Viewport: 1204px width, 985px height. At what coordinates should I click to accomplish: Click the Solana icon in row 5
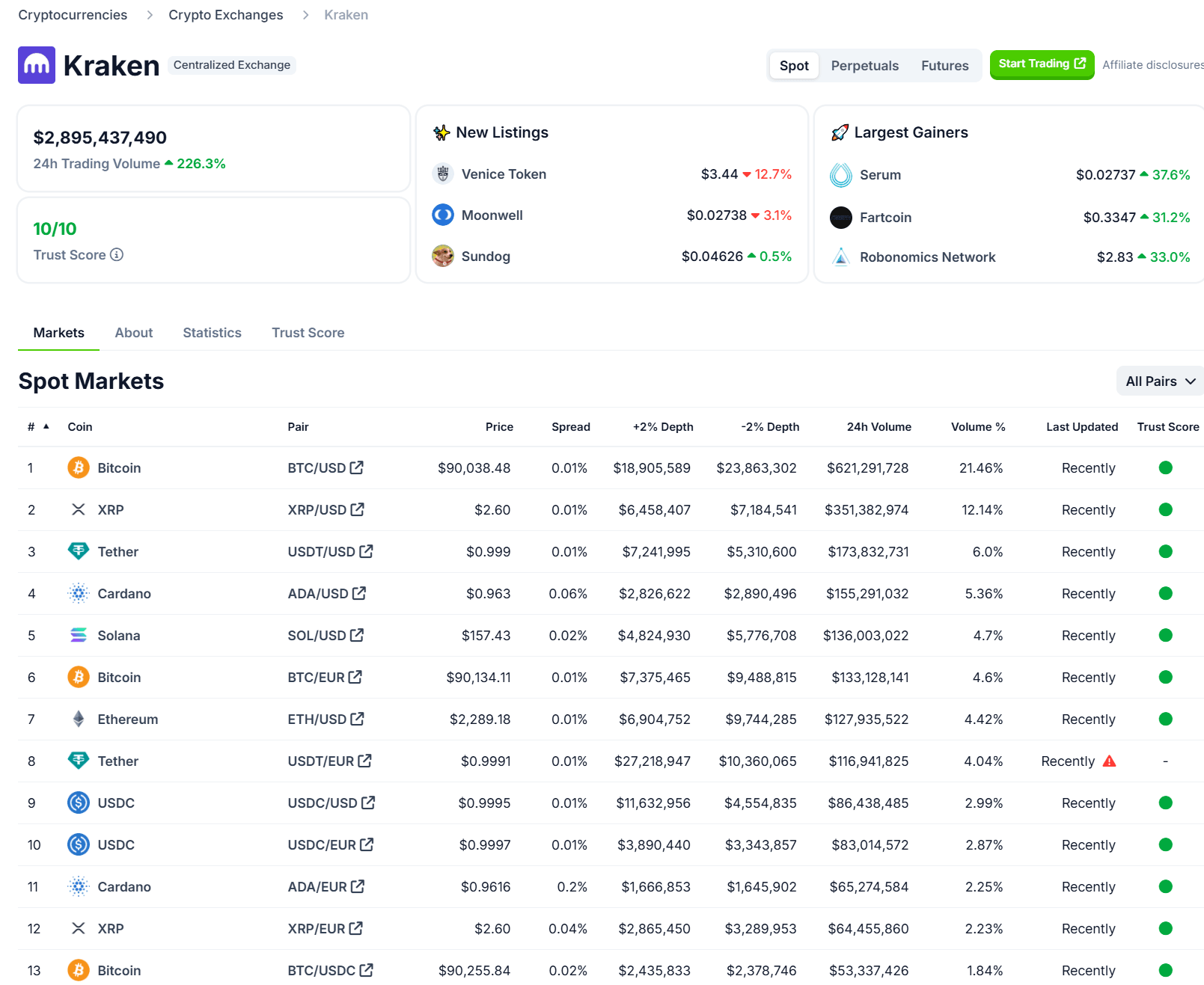(79, 635)
